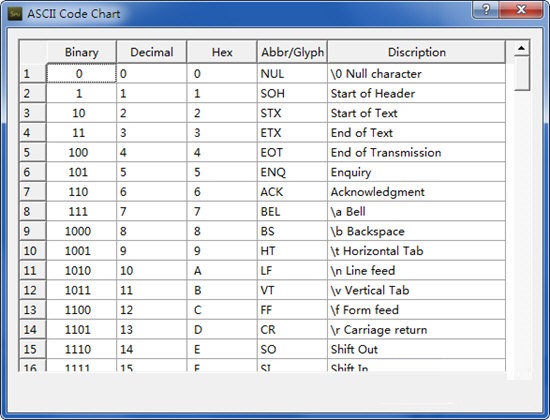Viewport: 550px width, 420px height.
Task: Click the table corner select-all cell
Action: click(x=33, y=52)
